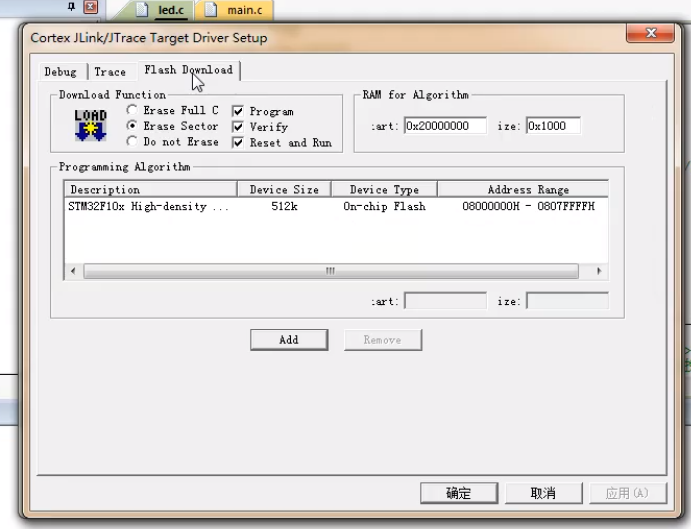
Task: Click the Device Type column header
Action: click(384, 190)
